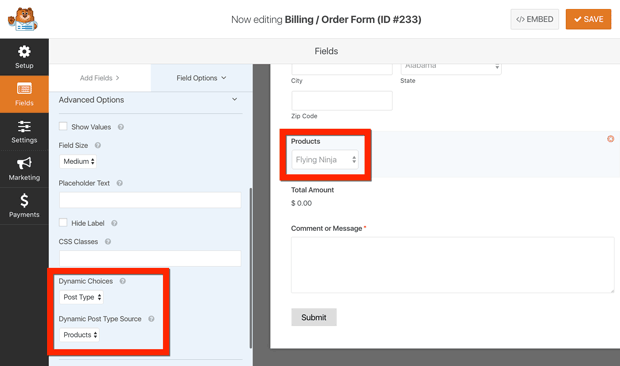Collapse the Advanced Options section
Viewport: 620px width, 366px height.
(234, 100)
